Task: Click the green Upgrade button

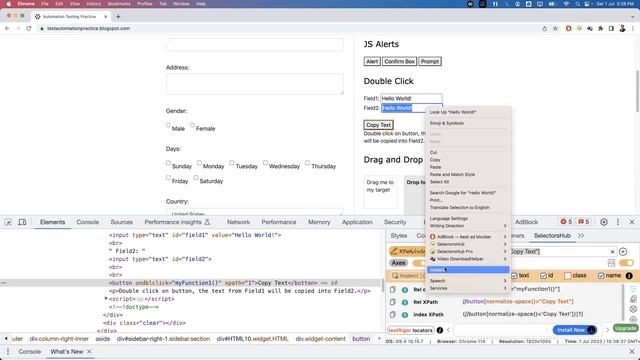Action: [625, 329]
